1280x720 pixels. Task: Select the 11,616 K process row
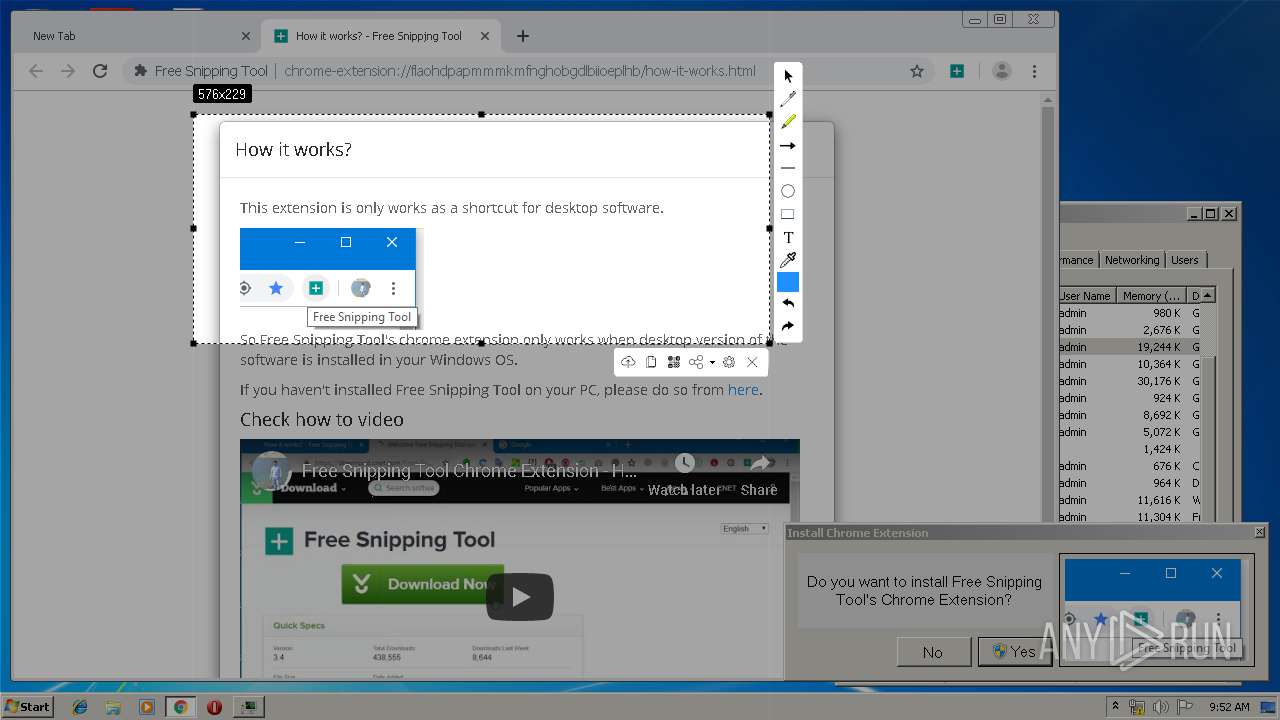point(1130,500)
